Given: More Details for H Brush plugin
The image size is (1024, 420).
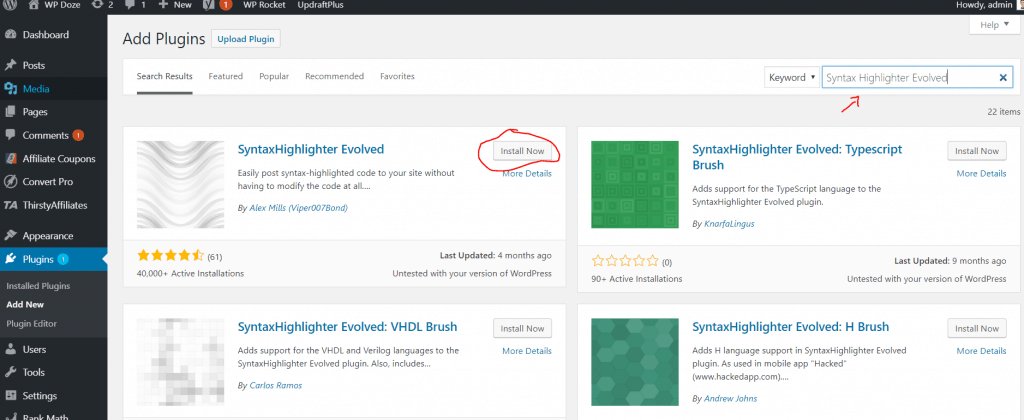Looking at the screenshot, I should coord(982,351).
